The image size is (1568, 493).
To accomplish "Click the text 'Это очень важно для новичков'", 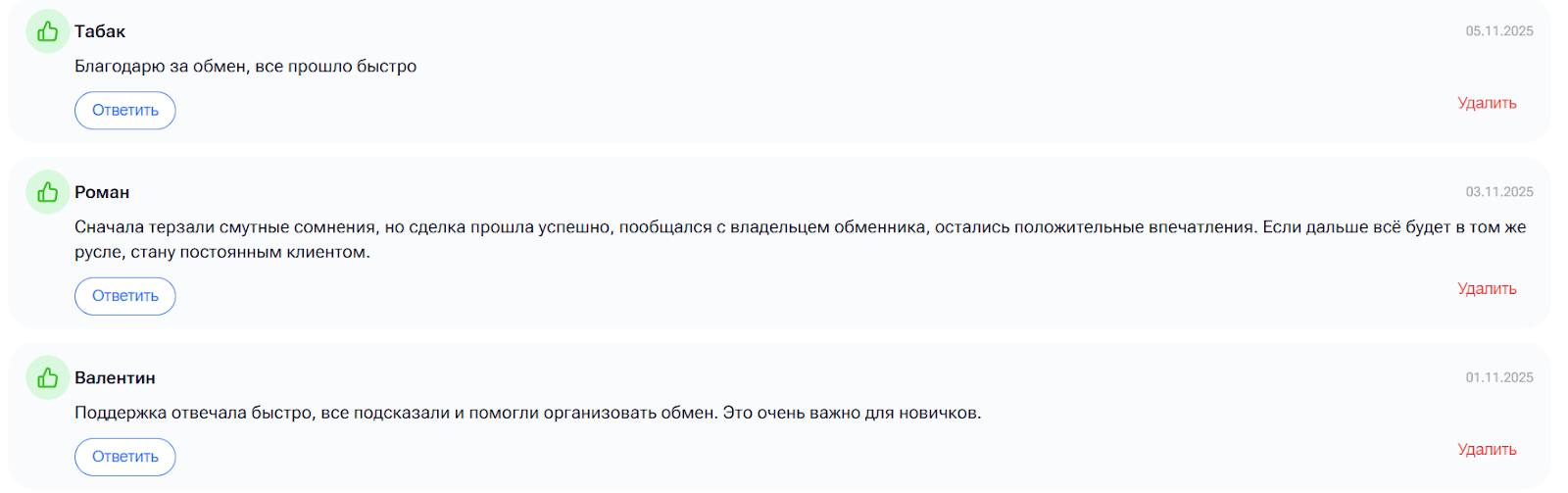I will point(851,413).
